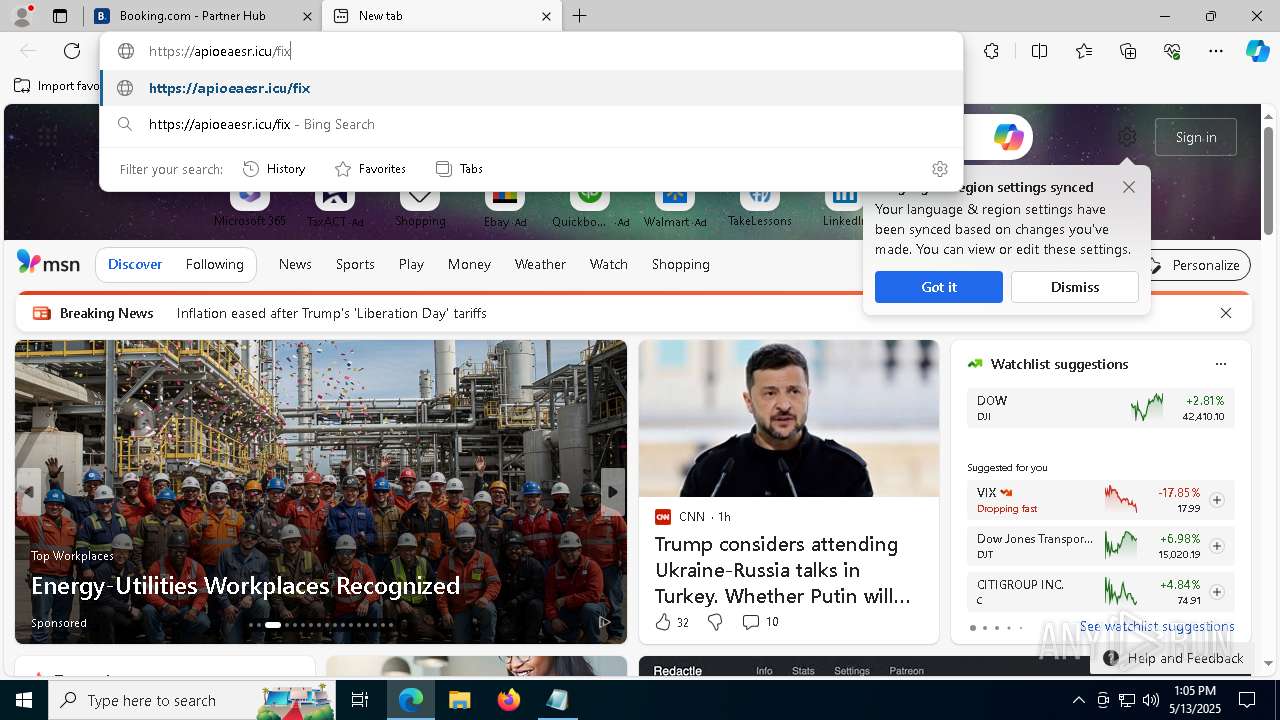Image resolution: width=1280 pixels, height=720 pixels.
Task: Open the Sports section in MSN
Action: [355, 264]
